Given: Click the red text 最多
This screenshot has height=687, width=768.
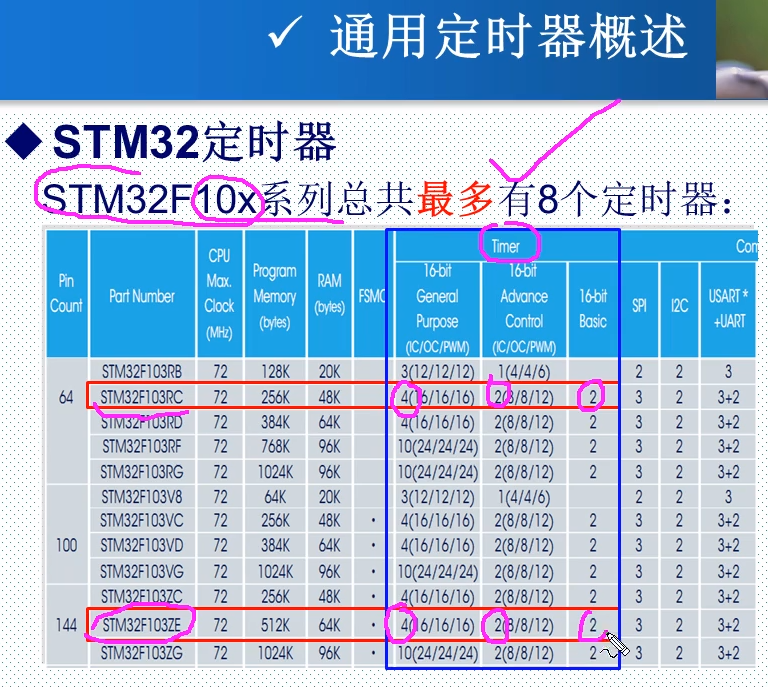Looking at the screenshot, I should point(455,199).
